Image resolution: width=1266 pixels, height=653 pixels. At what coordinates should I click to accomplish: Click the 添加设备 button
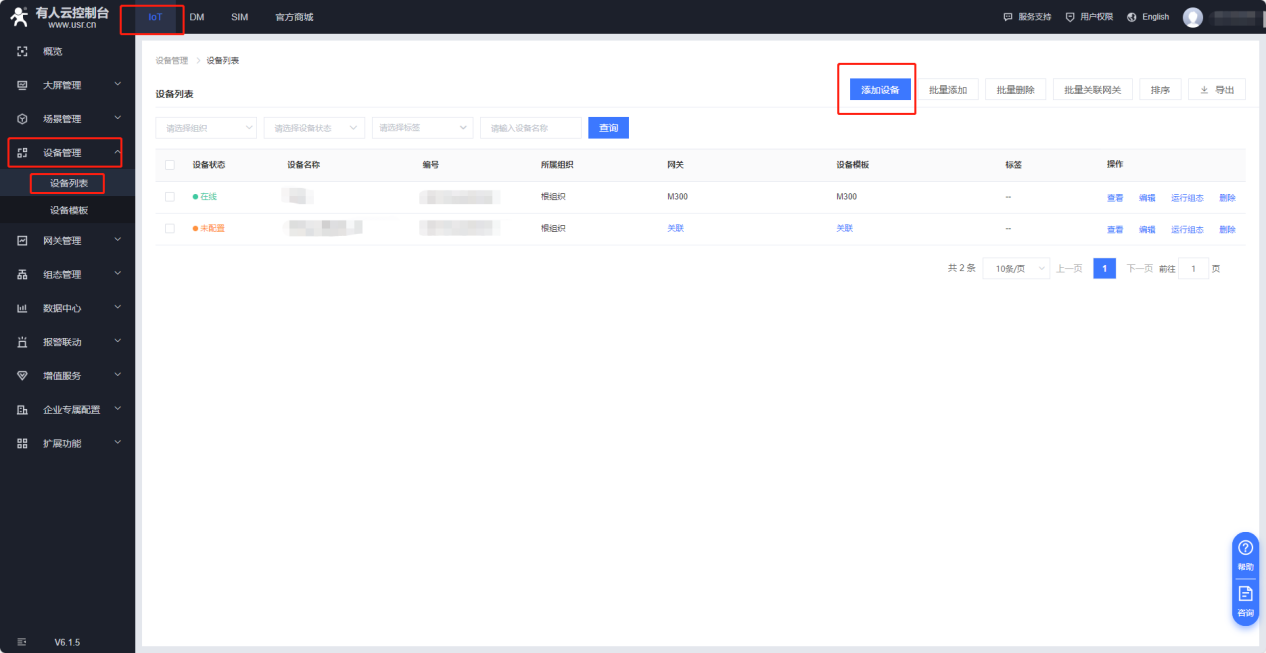tap(880, 90)
